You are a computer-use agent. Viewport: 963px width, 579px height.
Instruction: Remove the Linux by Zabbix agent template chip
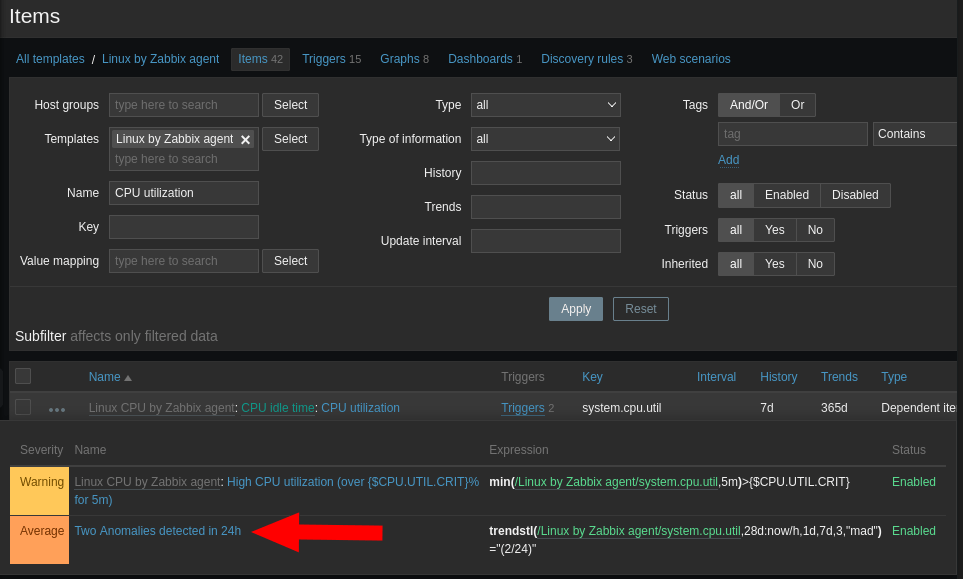click(245, 141)
